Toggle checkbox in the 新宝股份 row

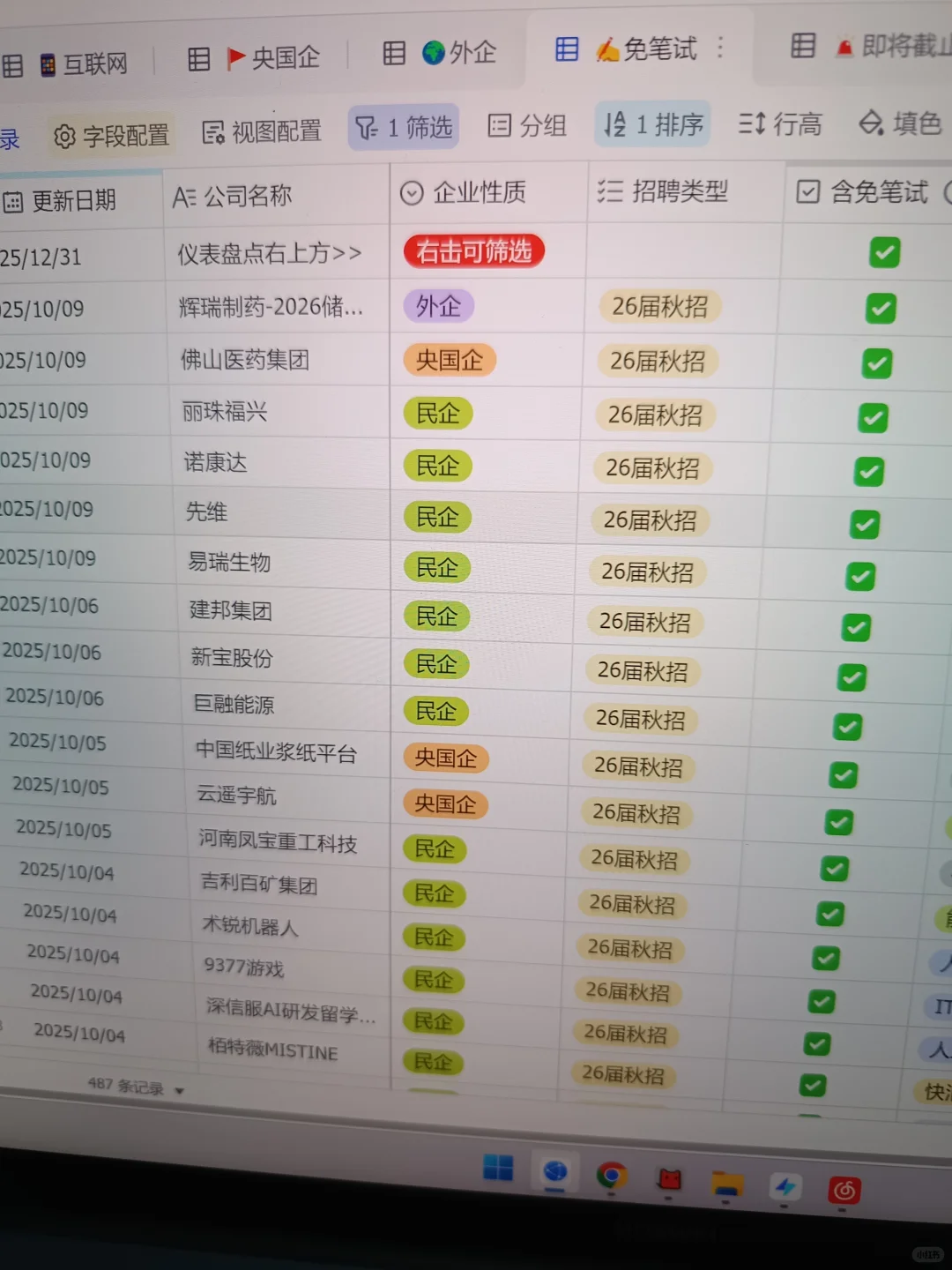pyautogui.click(x=852, y=677)
